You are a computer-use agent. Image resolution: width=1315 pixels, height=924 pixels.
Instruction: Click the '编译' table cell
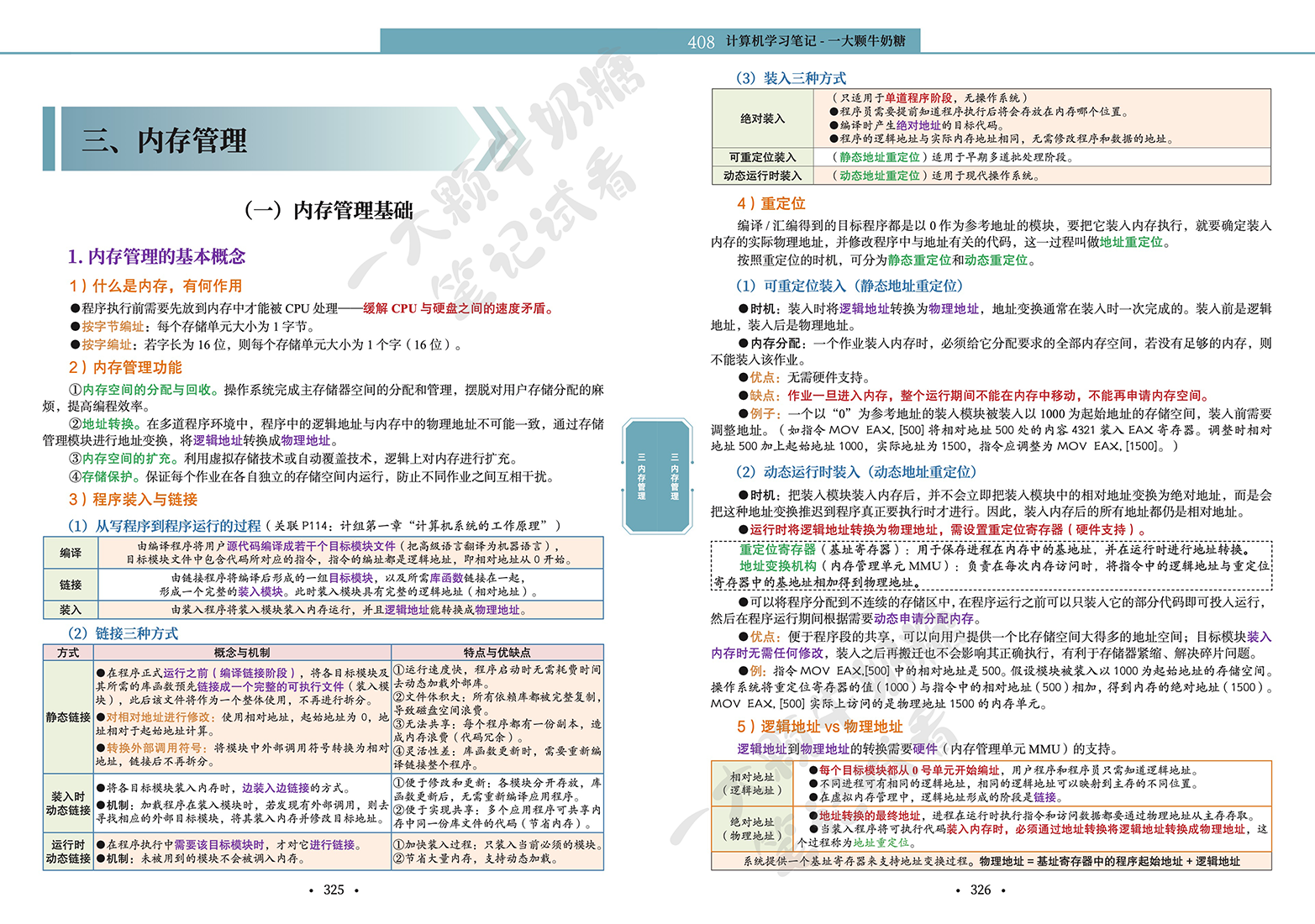click(x=71, y=553)
